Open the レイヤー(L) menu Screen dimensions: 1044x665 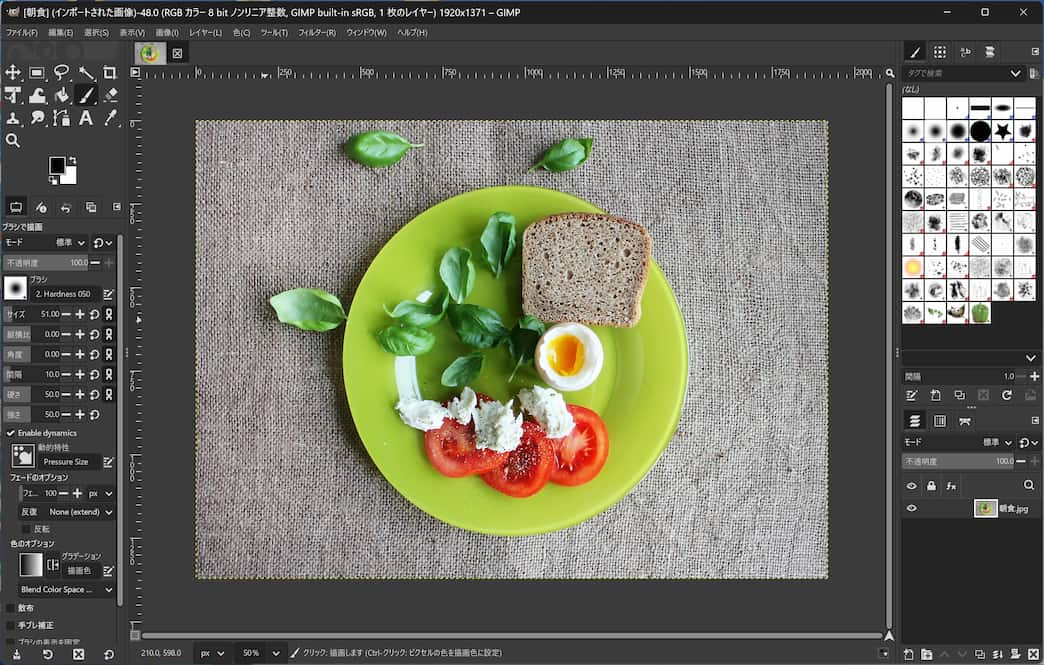(x=205, y=32)
